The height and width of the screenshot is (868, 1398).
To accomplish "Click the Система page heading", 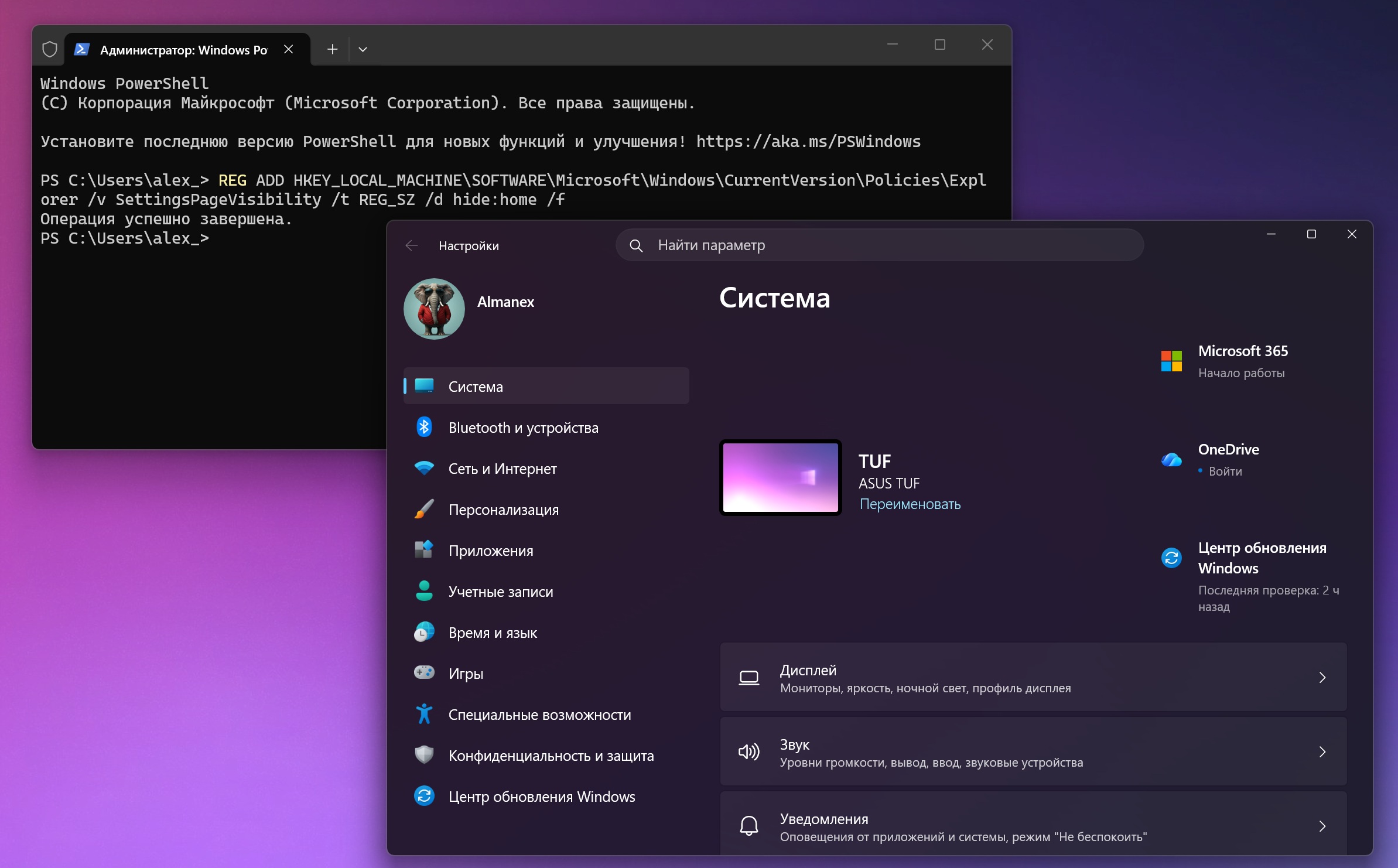I will 774,298.
